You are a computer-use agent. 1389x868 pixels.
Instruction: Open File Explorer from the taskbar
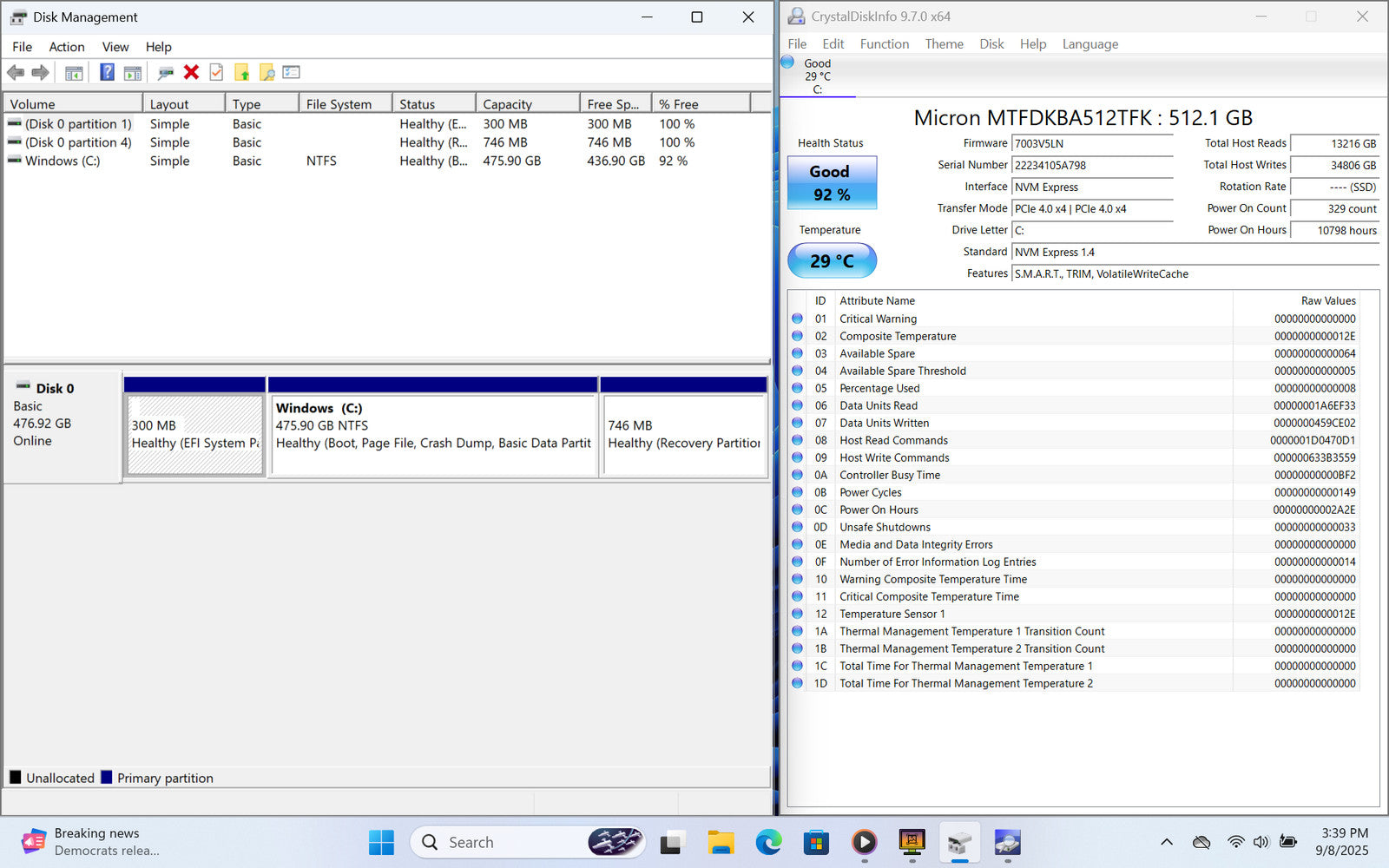[721, 842]
